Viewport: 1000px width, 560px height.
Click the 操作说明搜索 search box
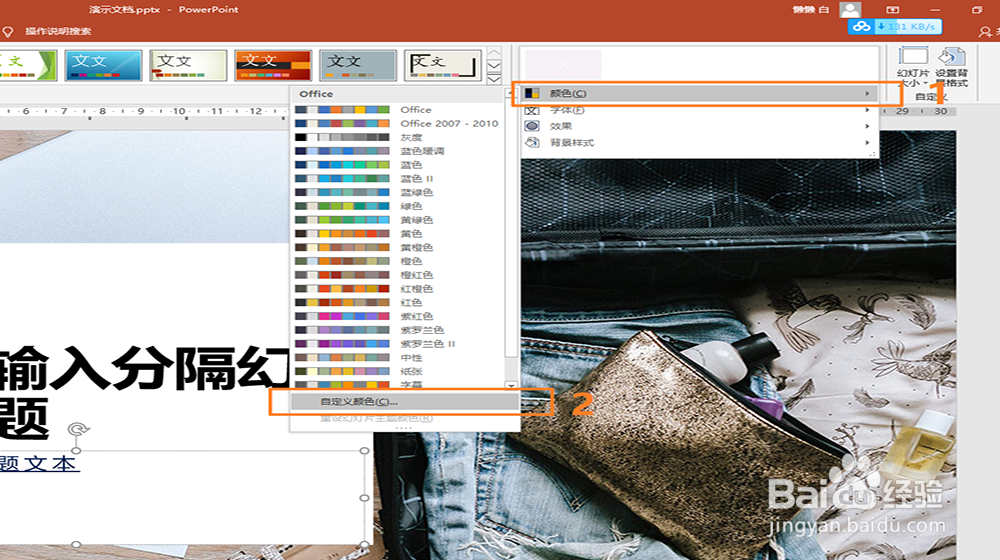(x=58, y=31)
